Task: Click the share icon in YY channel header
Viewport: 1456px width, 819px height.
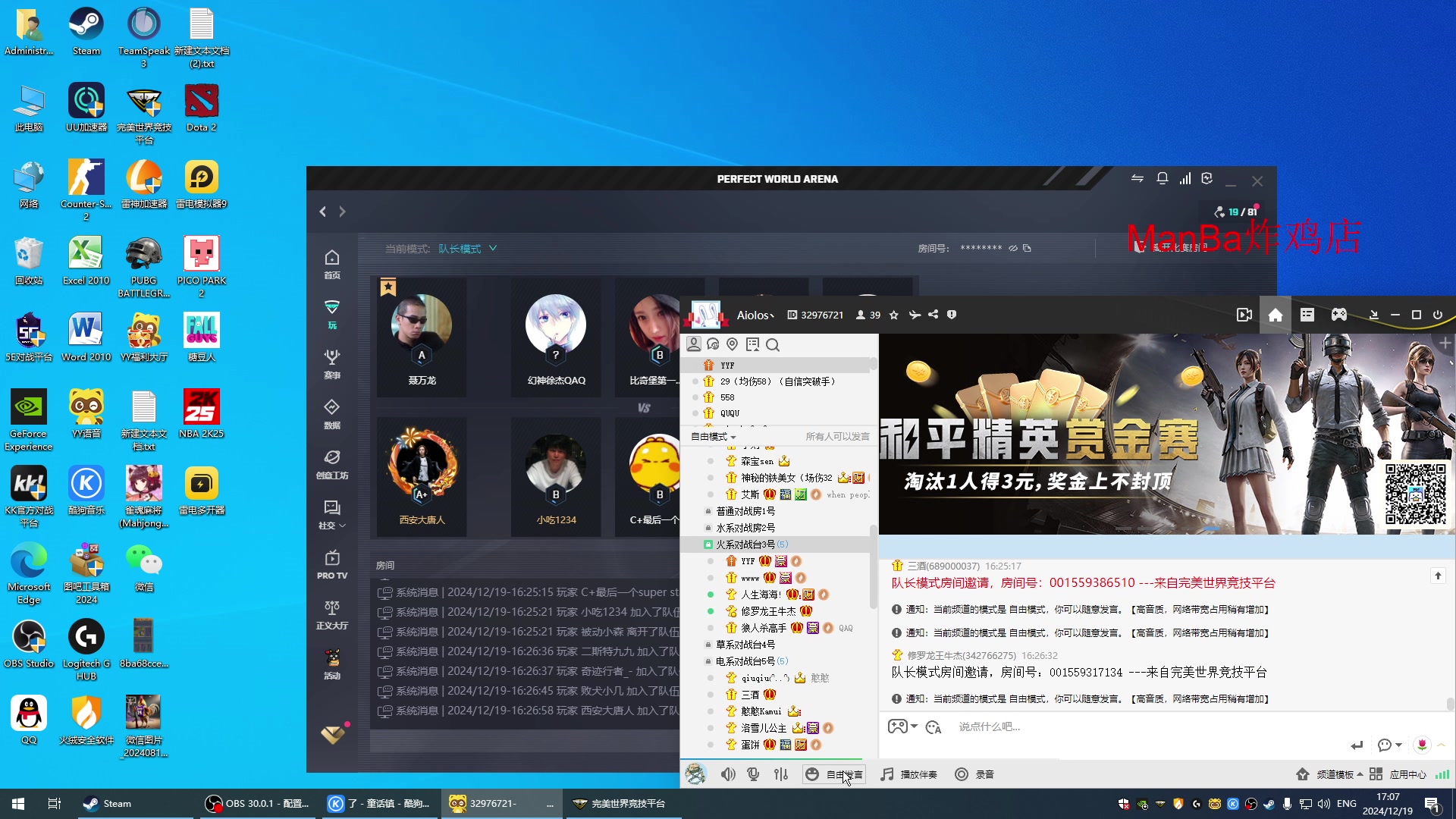Action: (x=934, y=315)
